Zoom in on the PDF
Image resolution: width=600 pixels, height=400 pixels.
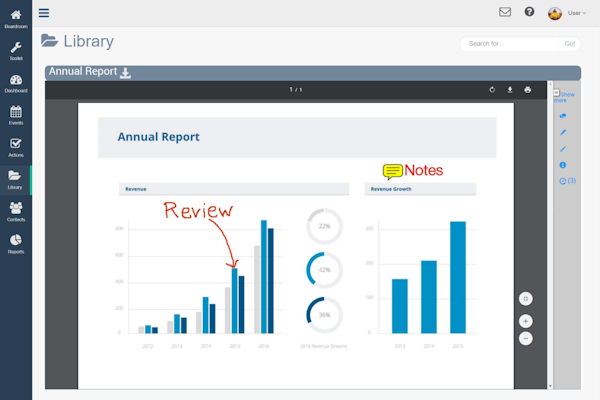[526, 321]
